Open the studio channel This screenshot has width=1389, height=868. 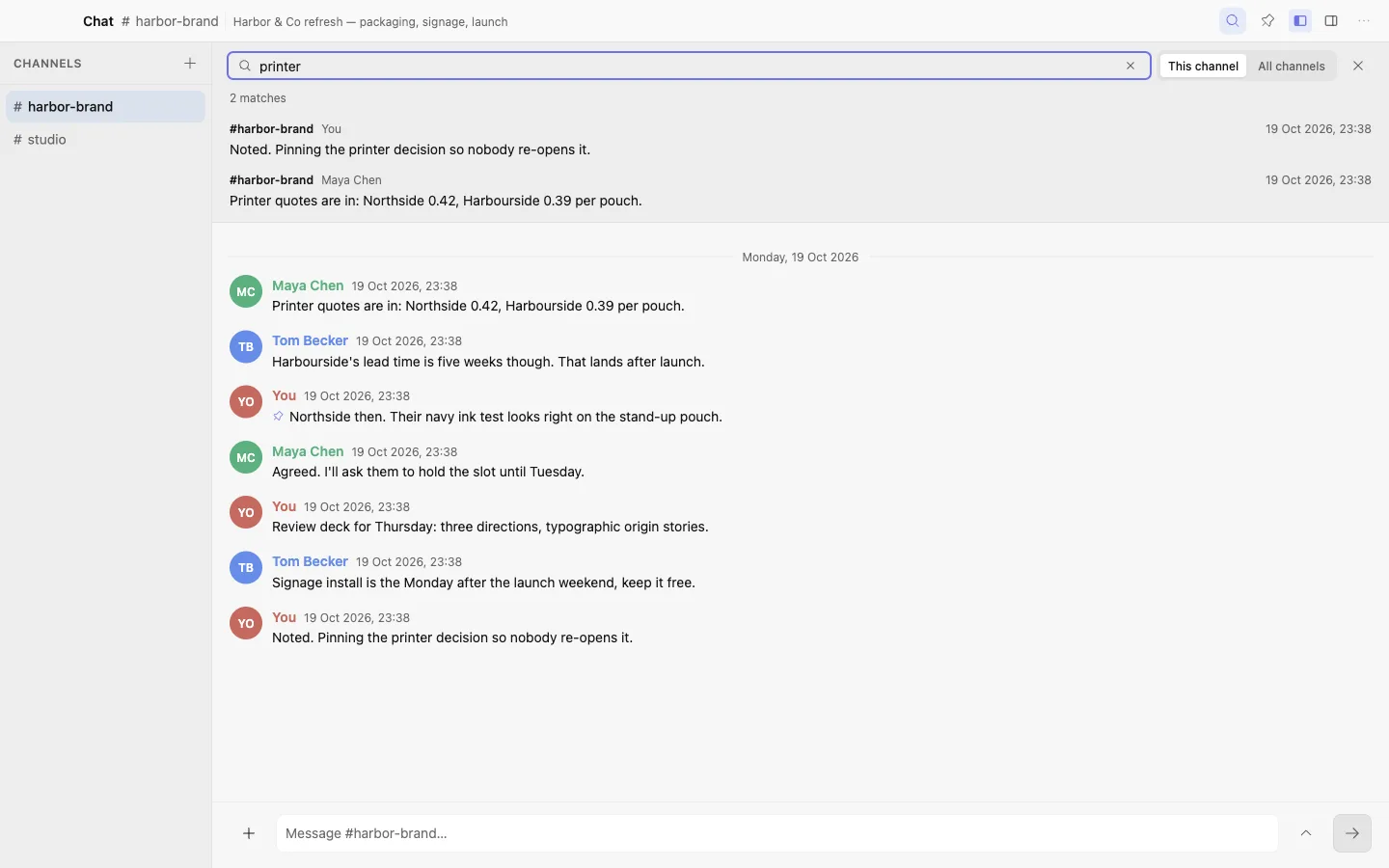point(105,139)
